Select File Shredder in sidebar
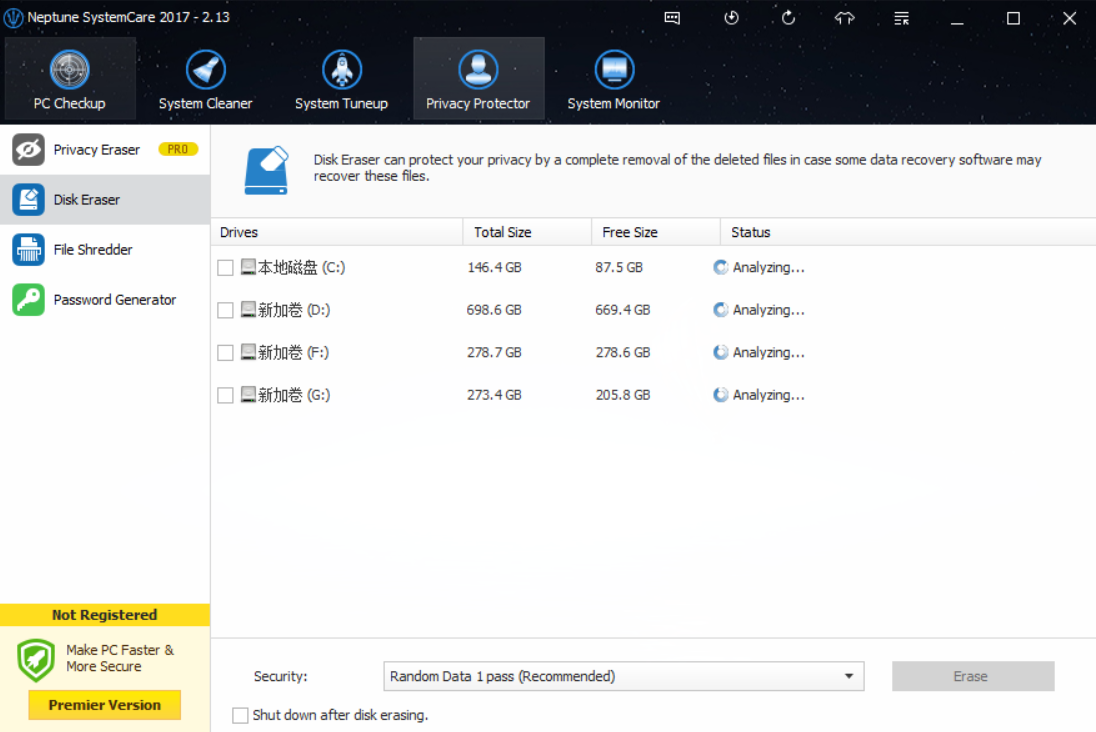Viewport: 1096px width, 732px height. pyautogui.click(x=105, y=250)
